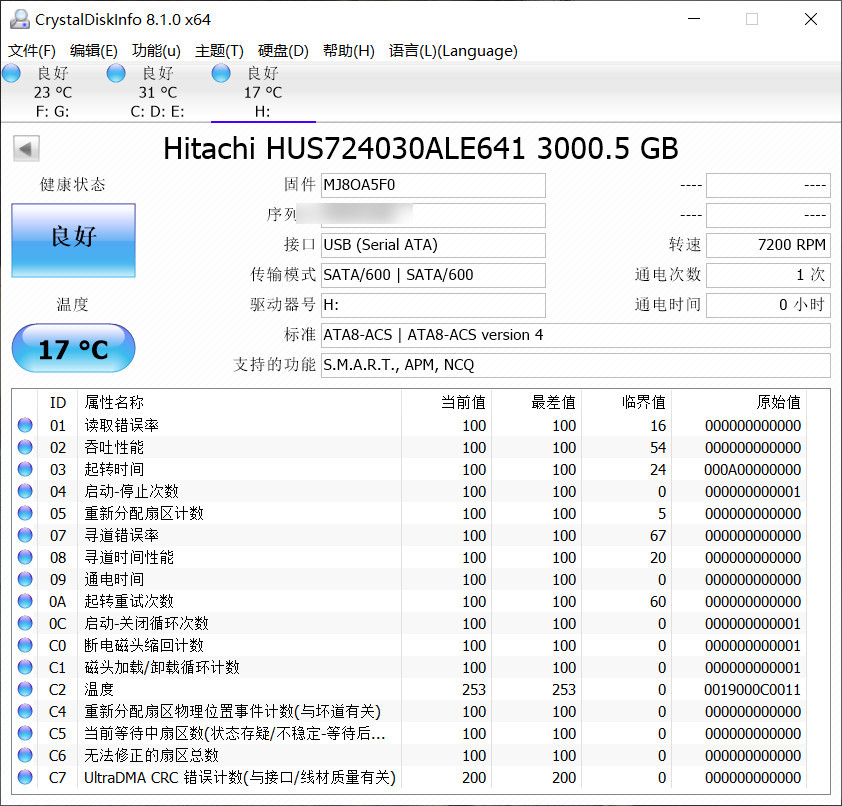Click the status orb for attribute 07 寻道错误率
Viewport: 842px width, 806px height.
click(25, 535)
